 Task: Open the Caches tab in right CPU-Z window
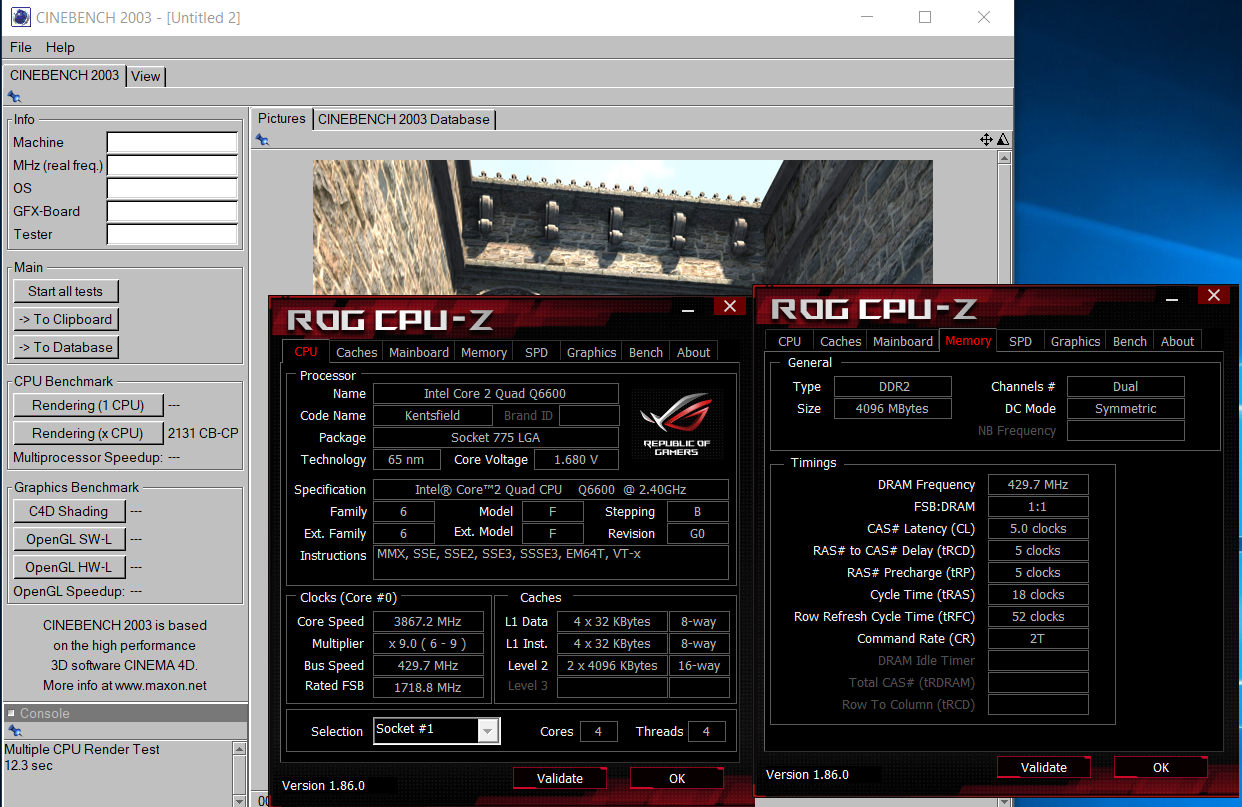tap(841, 341)
